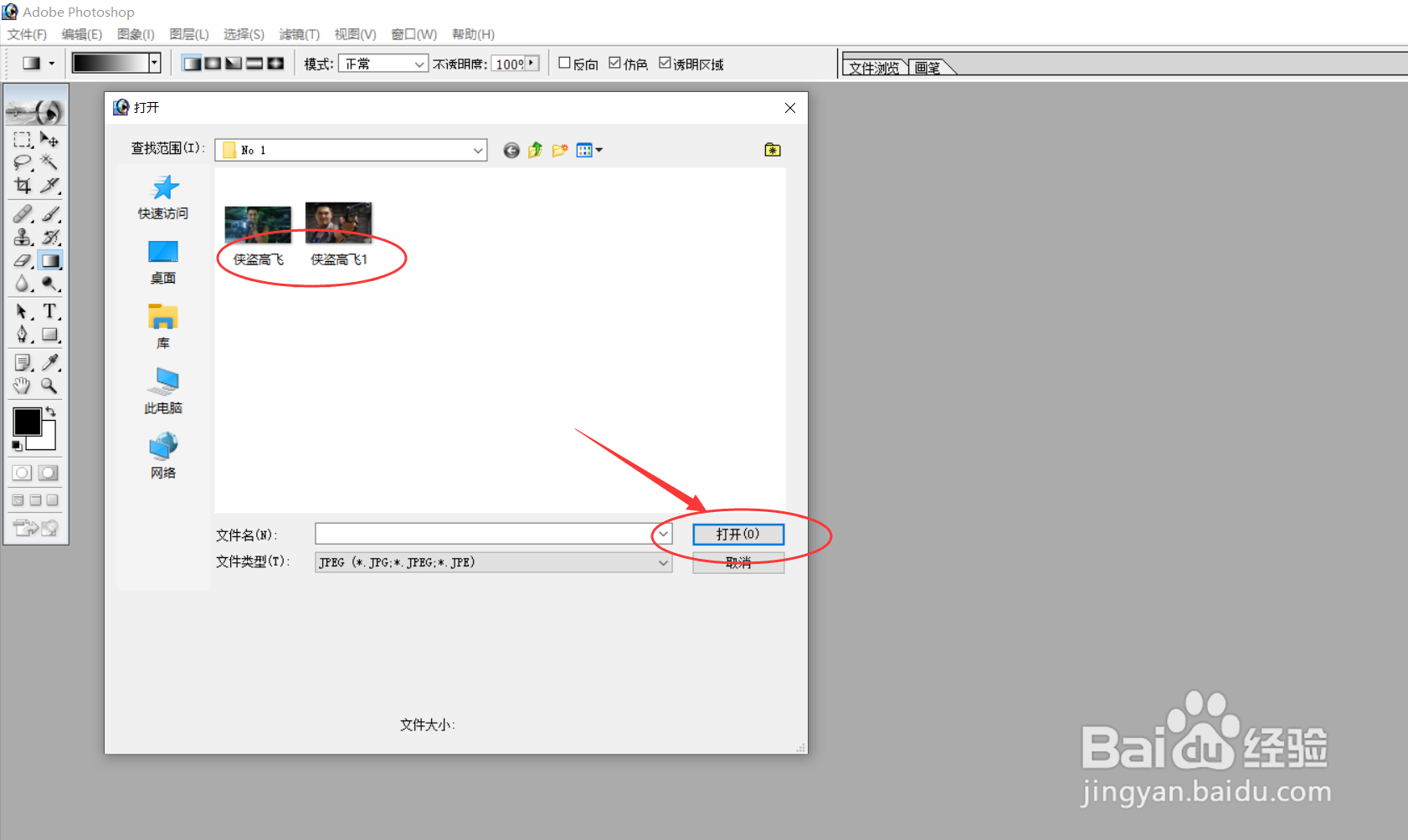1408x840 pixels.
Task: Open the 编辑(E) menu
Action: [x=82, y=34]
